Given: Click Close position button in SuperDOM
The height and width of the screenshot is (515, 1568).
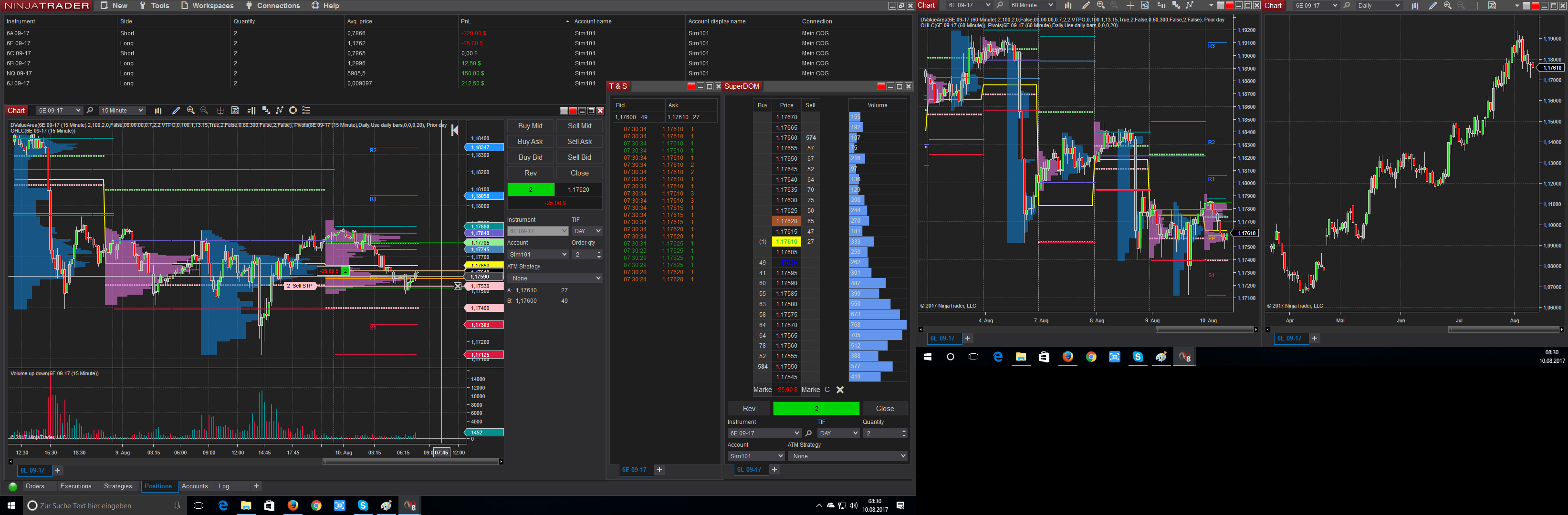Looking at the screenshot, I should [x=884, y=409].
